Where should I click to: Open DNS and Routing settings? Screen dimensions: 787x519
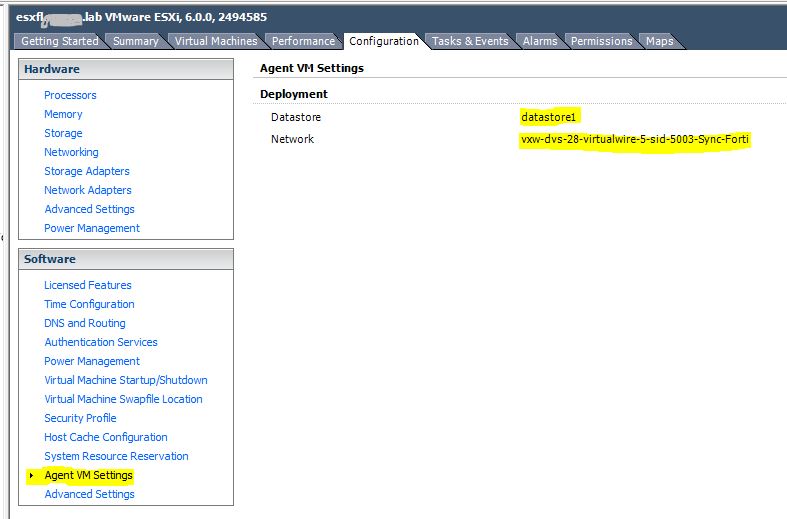85,323
